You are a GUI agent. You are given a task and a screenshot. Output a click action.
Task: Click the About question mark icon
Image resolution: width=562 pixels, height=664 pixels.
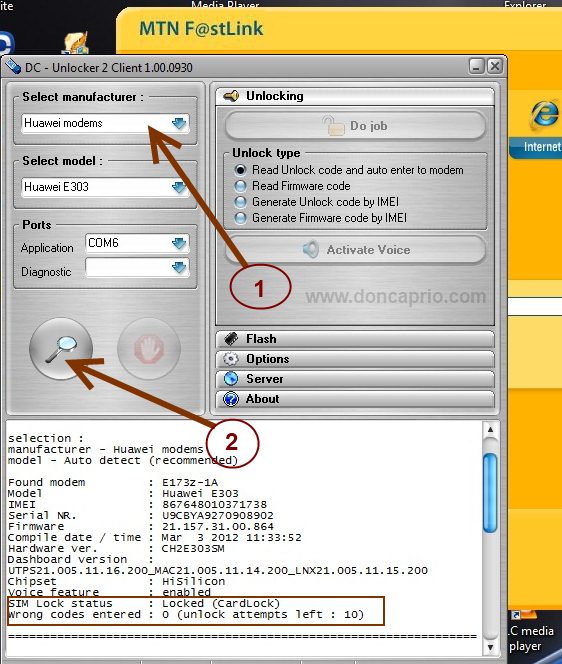231,399
